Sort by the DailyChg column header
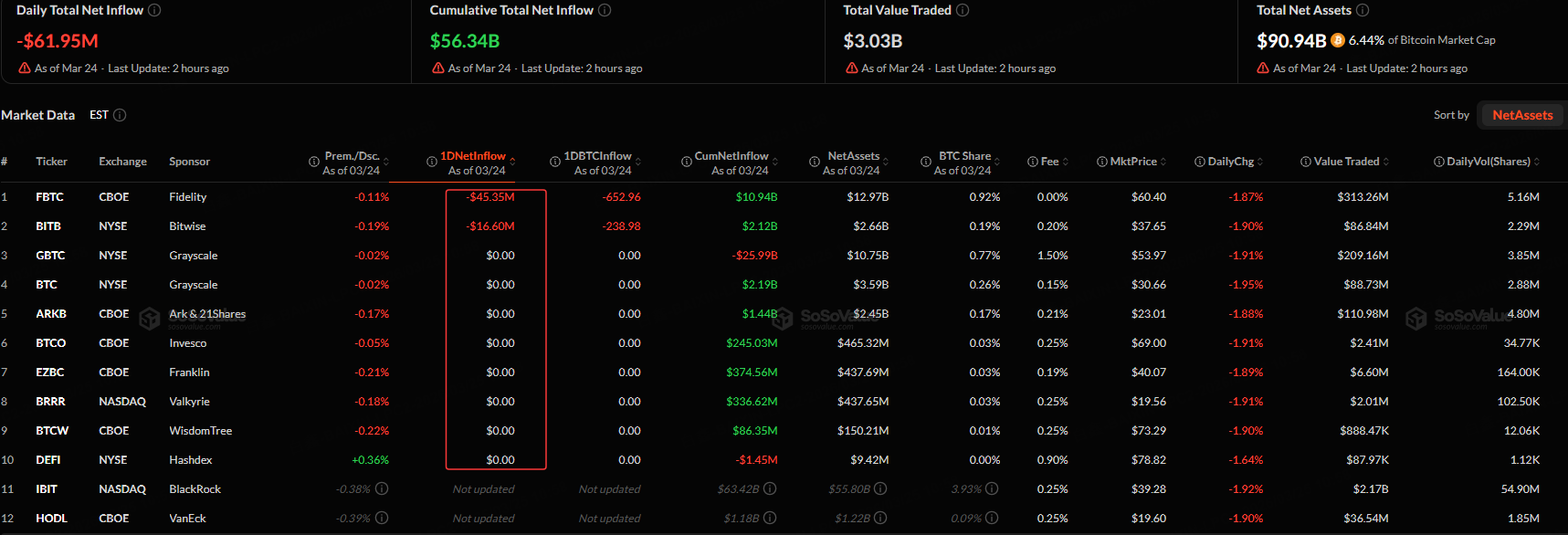The image size is (1568, 535). pyautogui.click(x=1230, y=162)
